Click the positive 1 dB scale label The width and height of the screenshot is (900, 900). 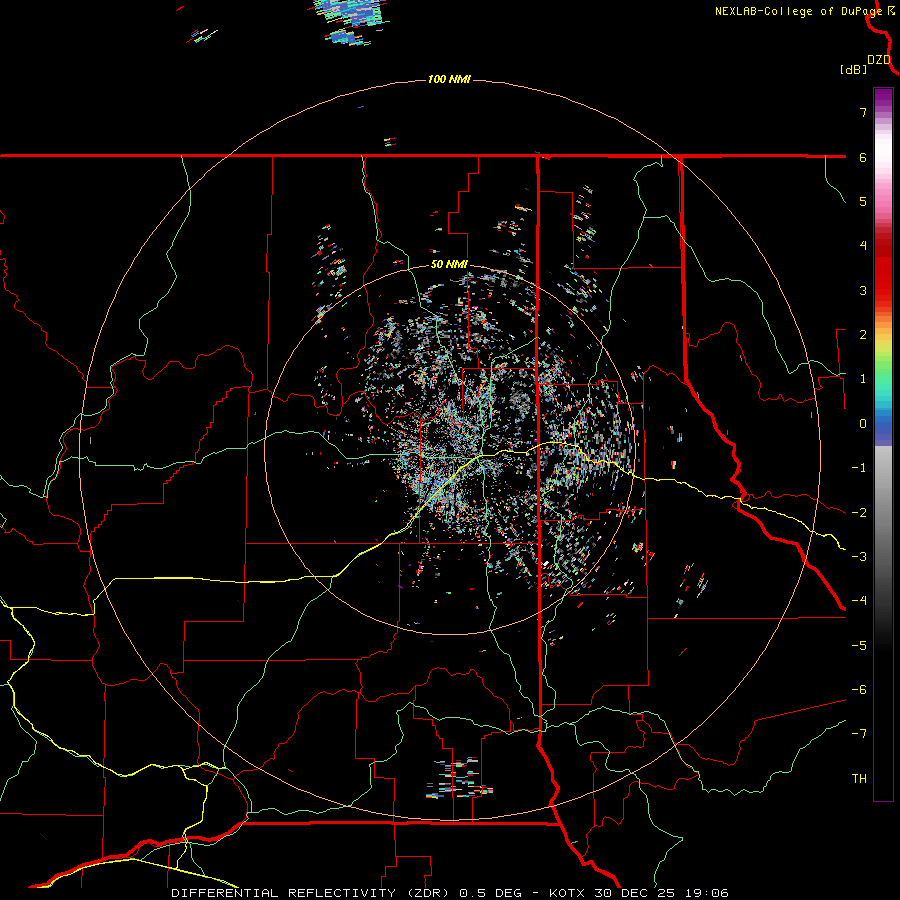pos(863,379)
